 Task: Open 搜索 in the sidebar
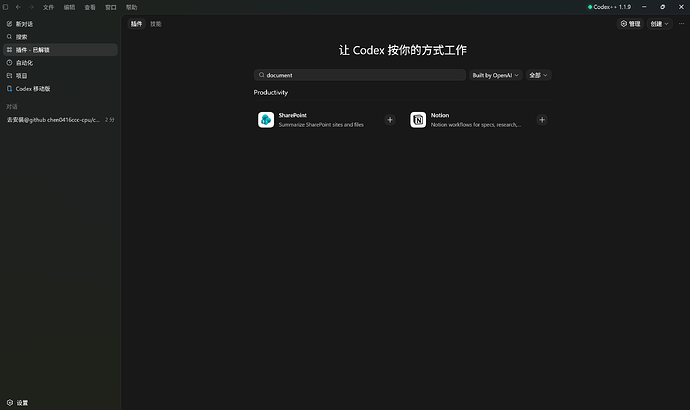click(x=60, y=37)
